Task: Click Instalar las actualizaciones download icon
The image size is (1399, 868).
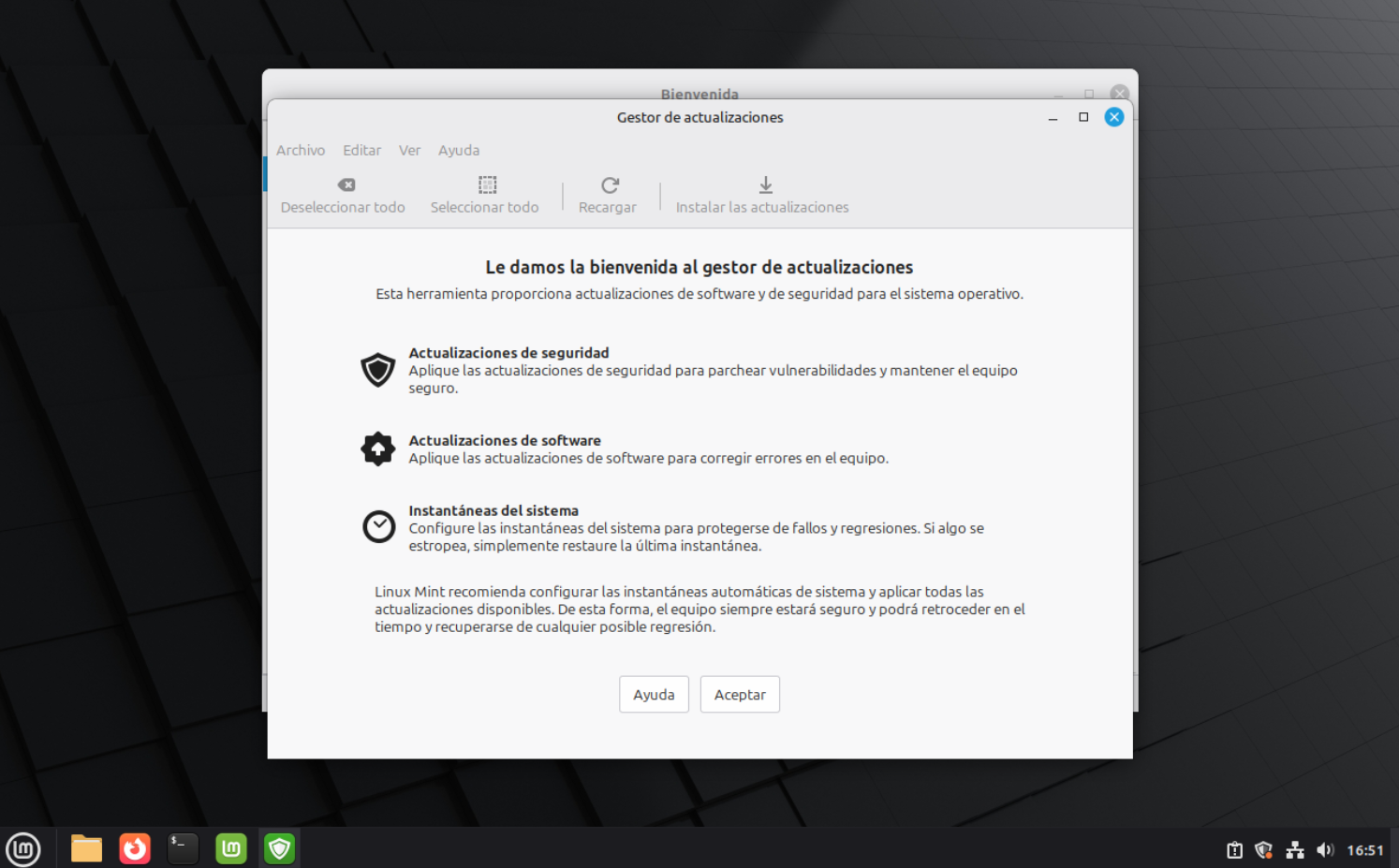Action: [x=765, y=185]
